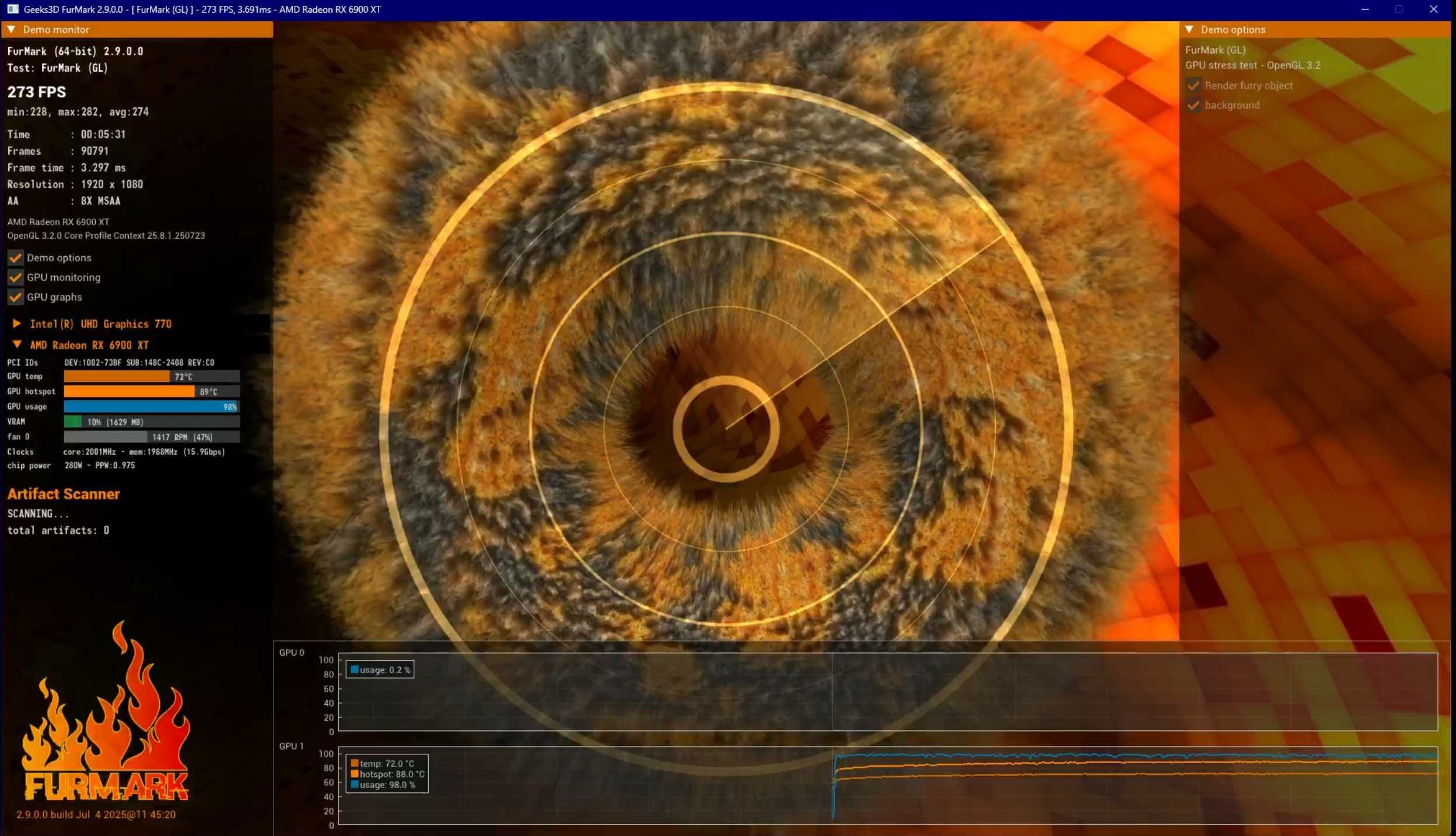
Task: Click the GPU hotspot 89°C bar
Action: (x=152, y=391)
